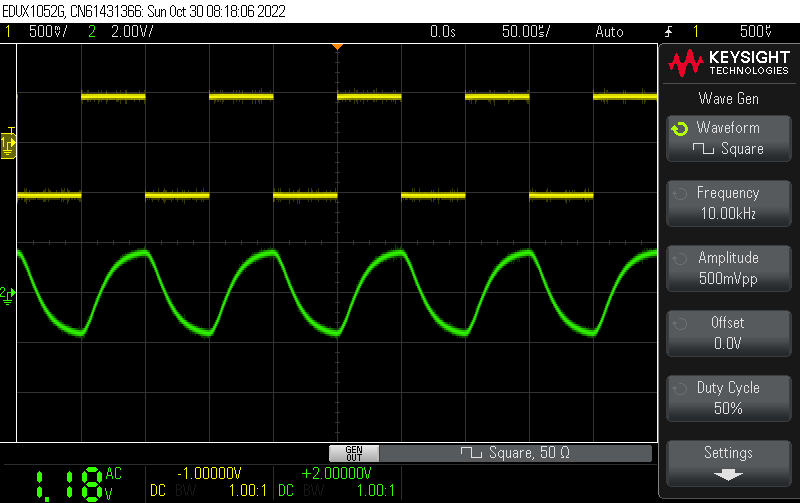Toggle the Auto trigger mode indicator
800x503 pixels.
pyautogui.click(x=609, y=32)
